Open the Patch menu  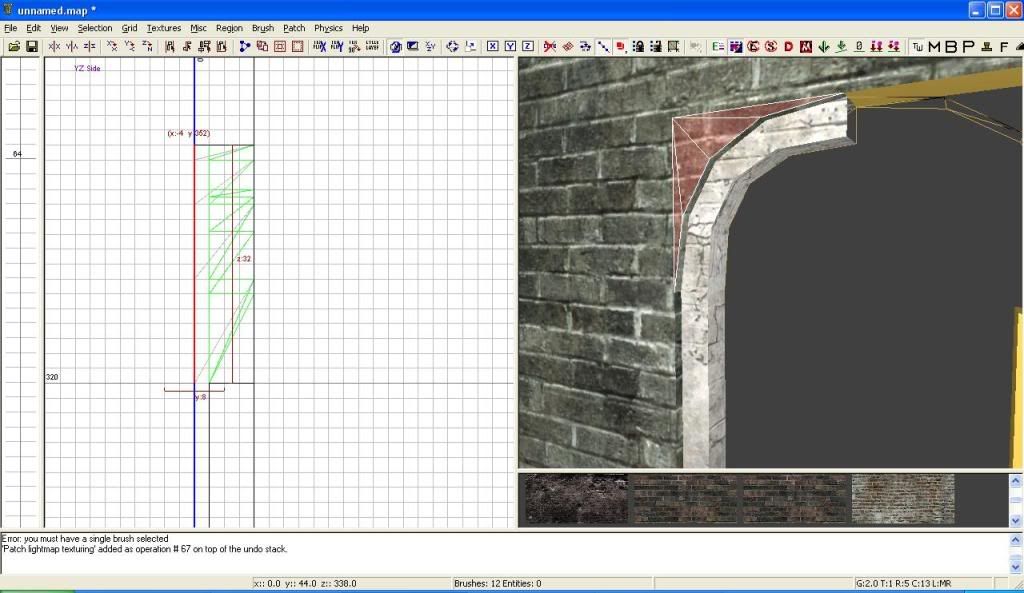(x=294, y=28)
